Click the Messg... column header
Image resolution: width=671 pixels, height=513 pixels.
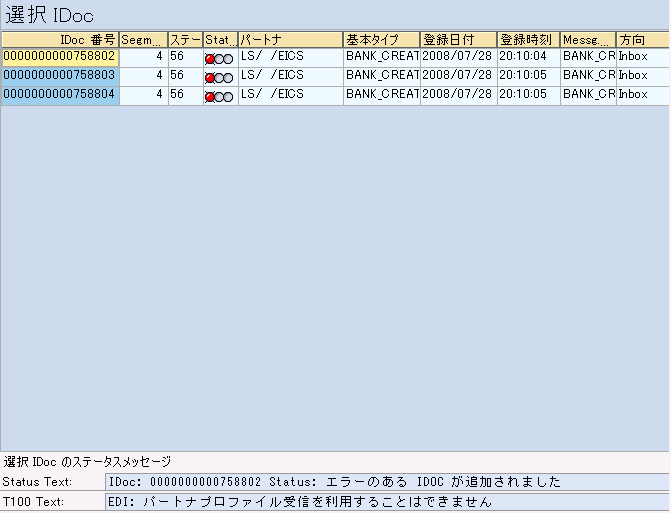tap(587, 39)
